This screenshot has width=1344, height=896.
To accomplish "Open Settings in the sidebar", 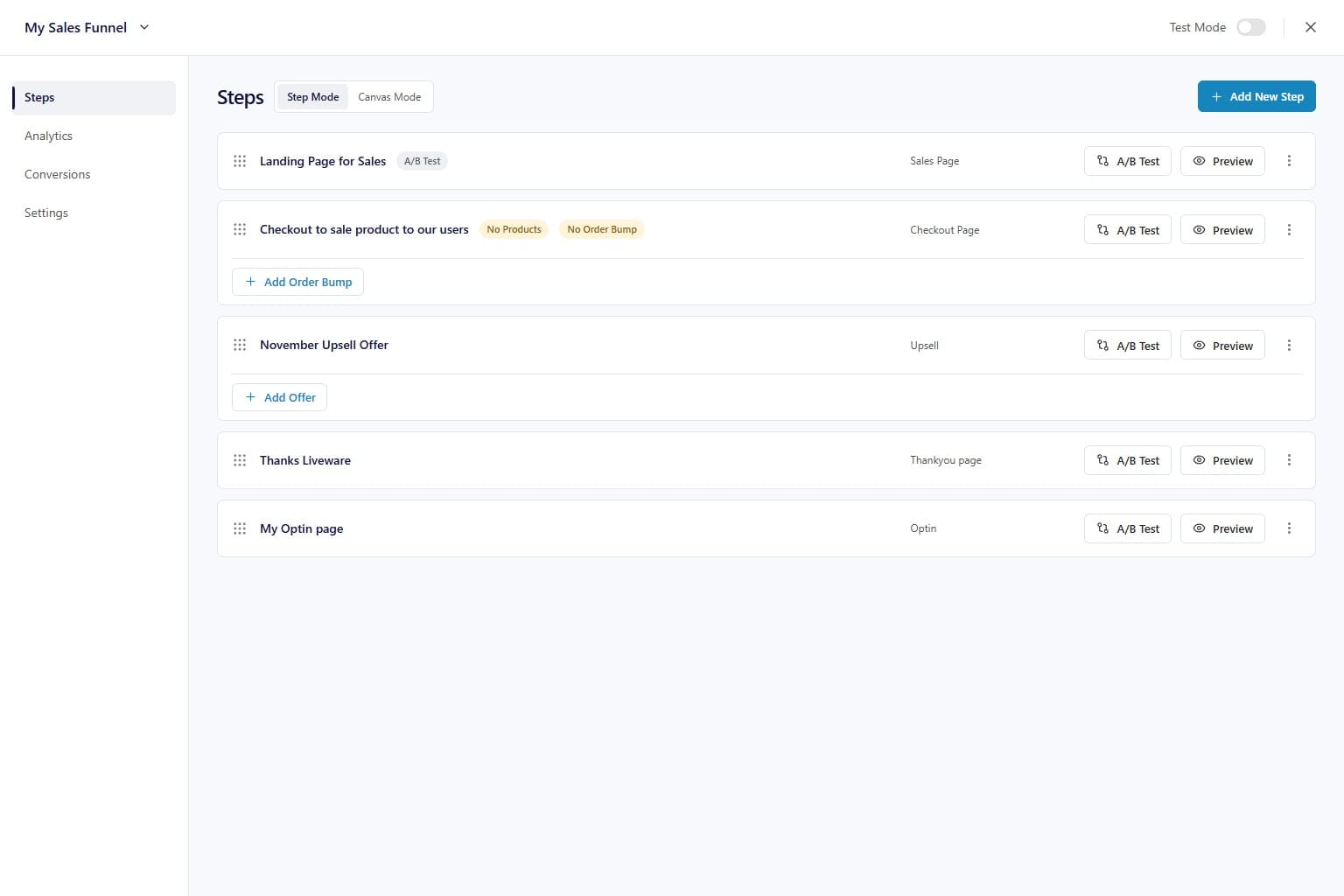I will [46, 213].
